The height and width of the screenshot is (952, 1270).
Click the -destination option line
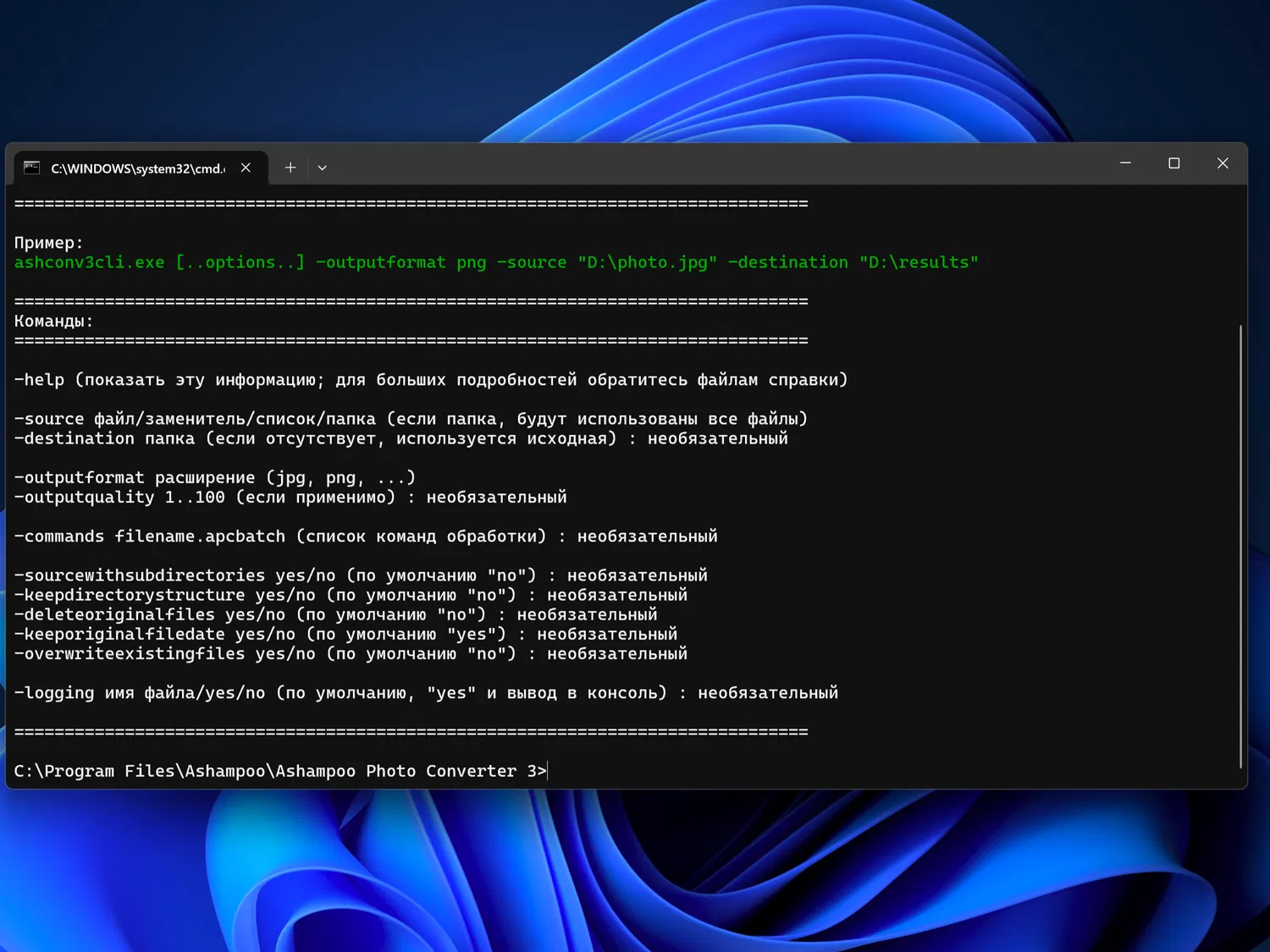401,438
